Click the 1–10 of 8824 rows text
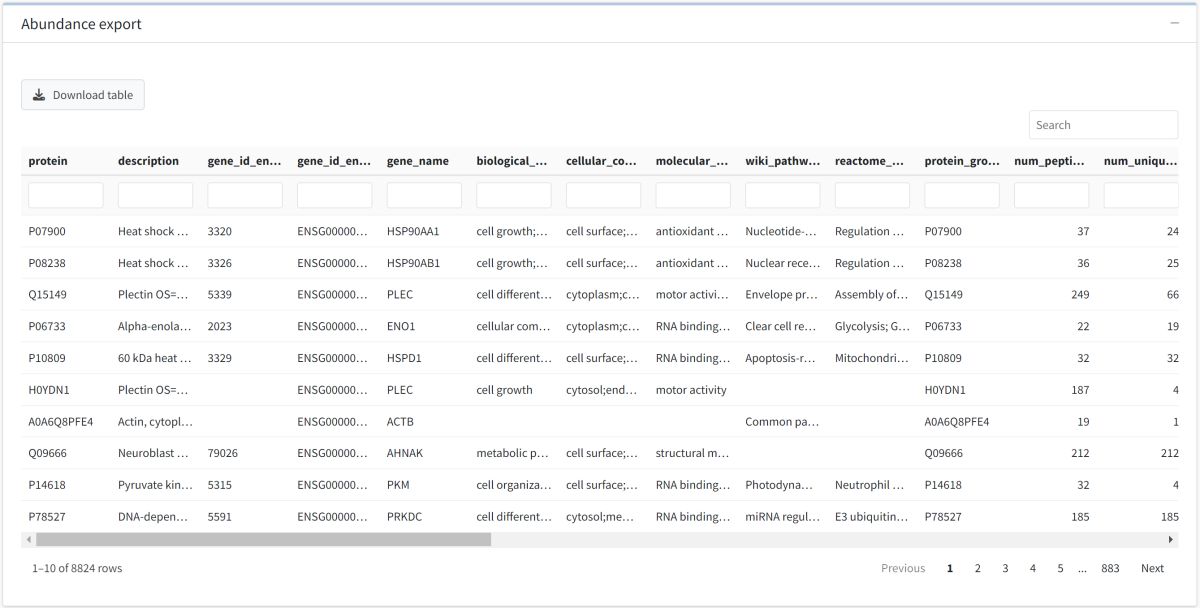Image resolution: width=1200 pixels, height=608 pixels. coord(77,568)
